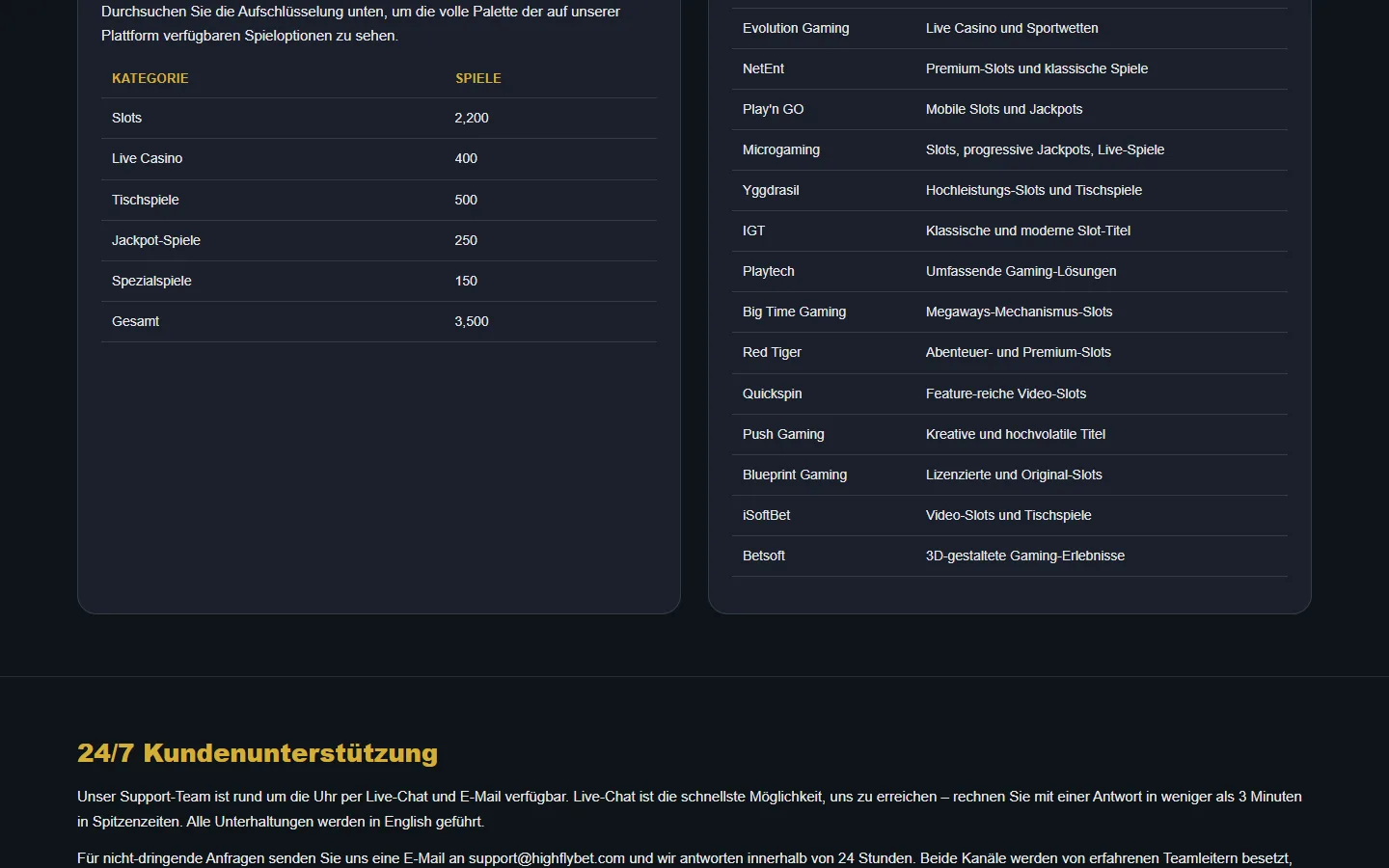Click 'Megaways-Mechanismus-Slots' description
The image size is (1389, 868).
1019,312
